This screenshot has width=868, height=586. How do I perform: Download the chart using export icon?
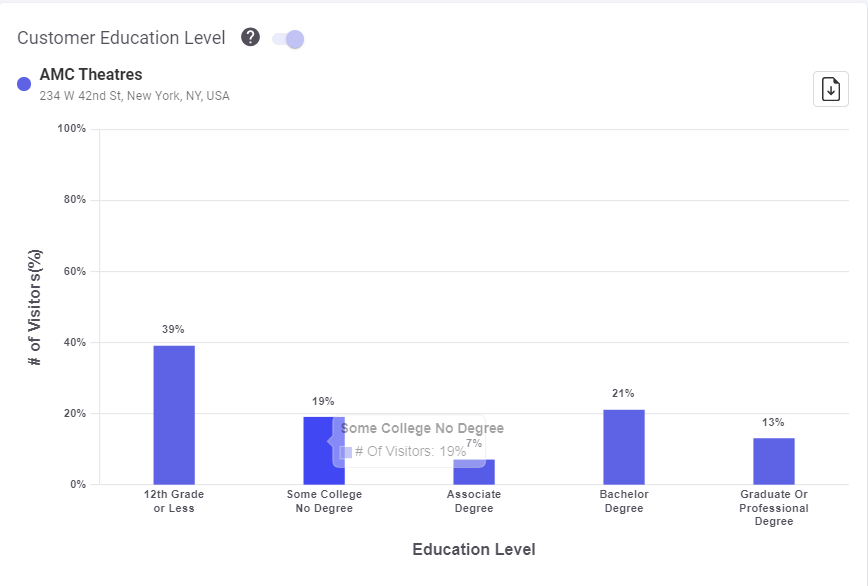point(830,89)
